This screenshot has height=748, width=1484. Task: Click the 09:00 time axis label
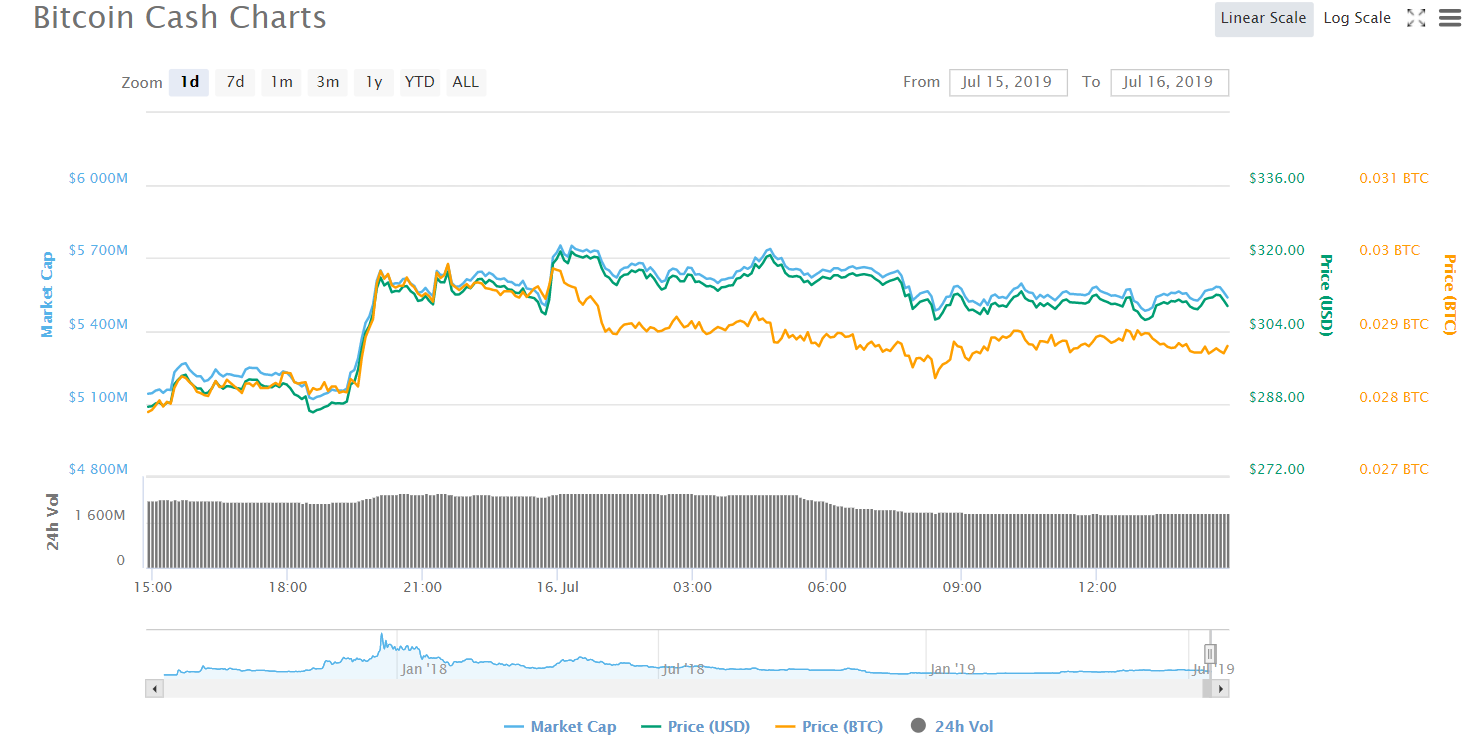click(962, 587)
